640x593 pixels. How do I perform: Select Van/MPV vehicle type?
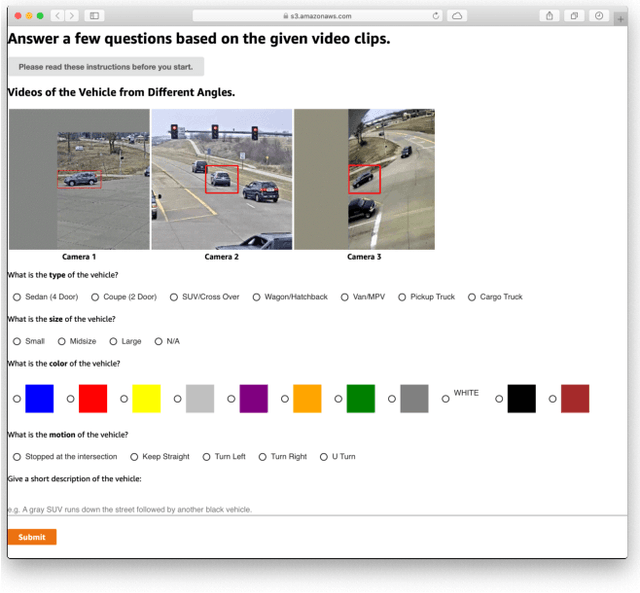344,297
